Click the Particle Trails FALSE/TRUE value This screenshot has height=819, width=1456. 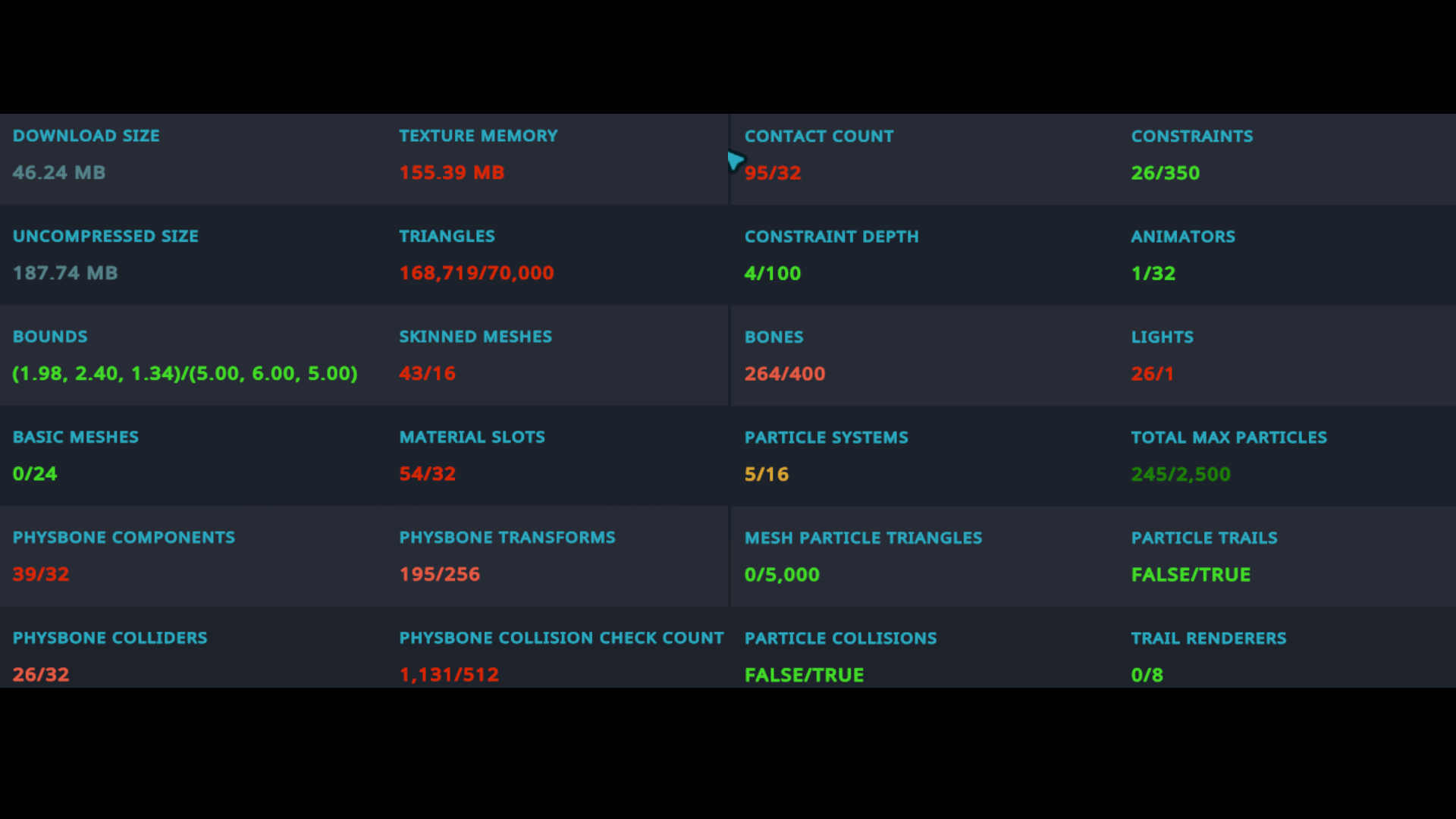[x=1190, y=575]
